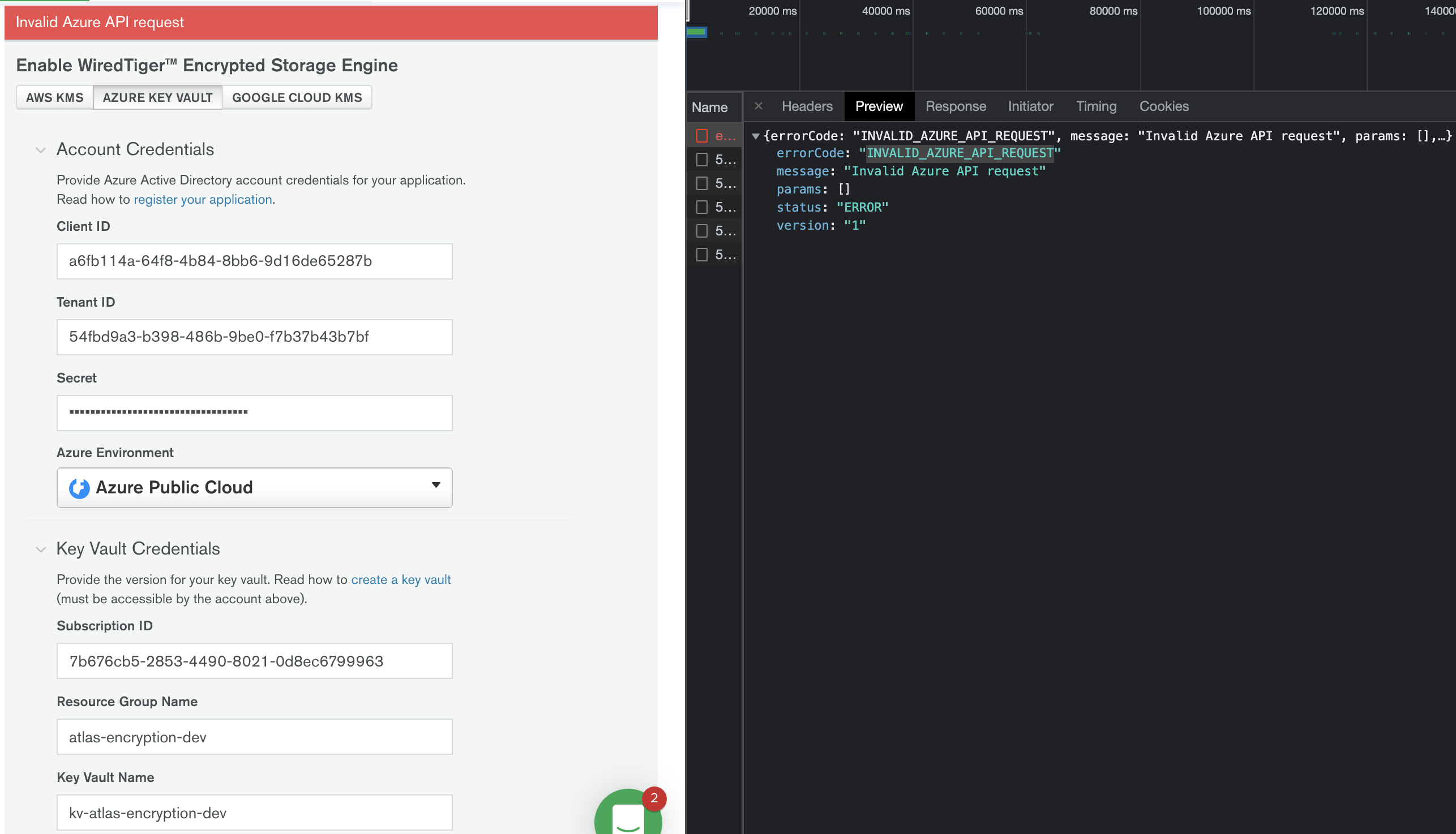The height and width of the screenshot is (834, 1456).
Task: Click into the Client ID field
Action: click(254, 261)
